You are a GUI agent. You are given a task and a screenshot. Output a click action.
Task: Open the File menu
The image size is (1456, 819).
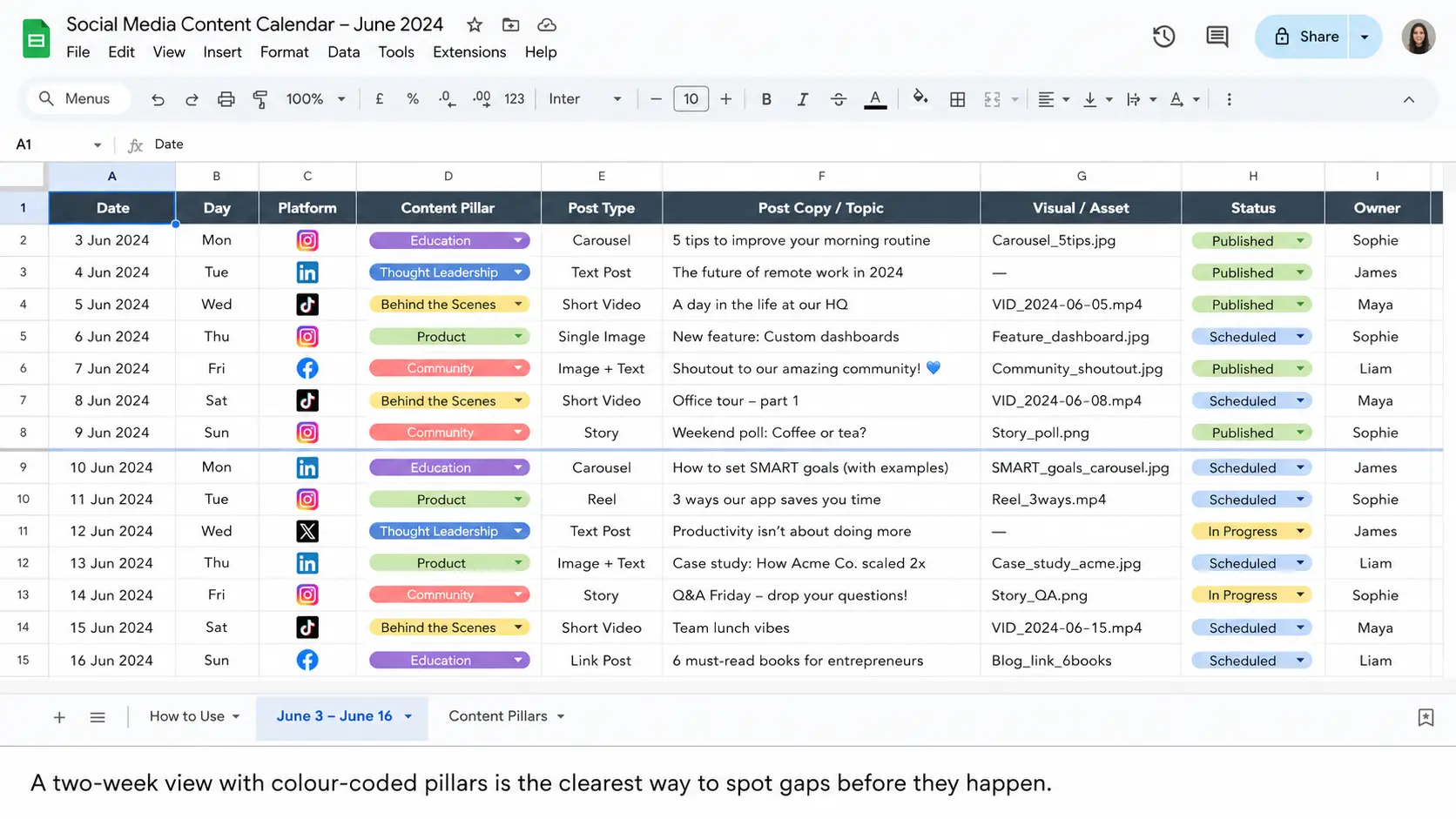point(78,52)
